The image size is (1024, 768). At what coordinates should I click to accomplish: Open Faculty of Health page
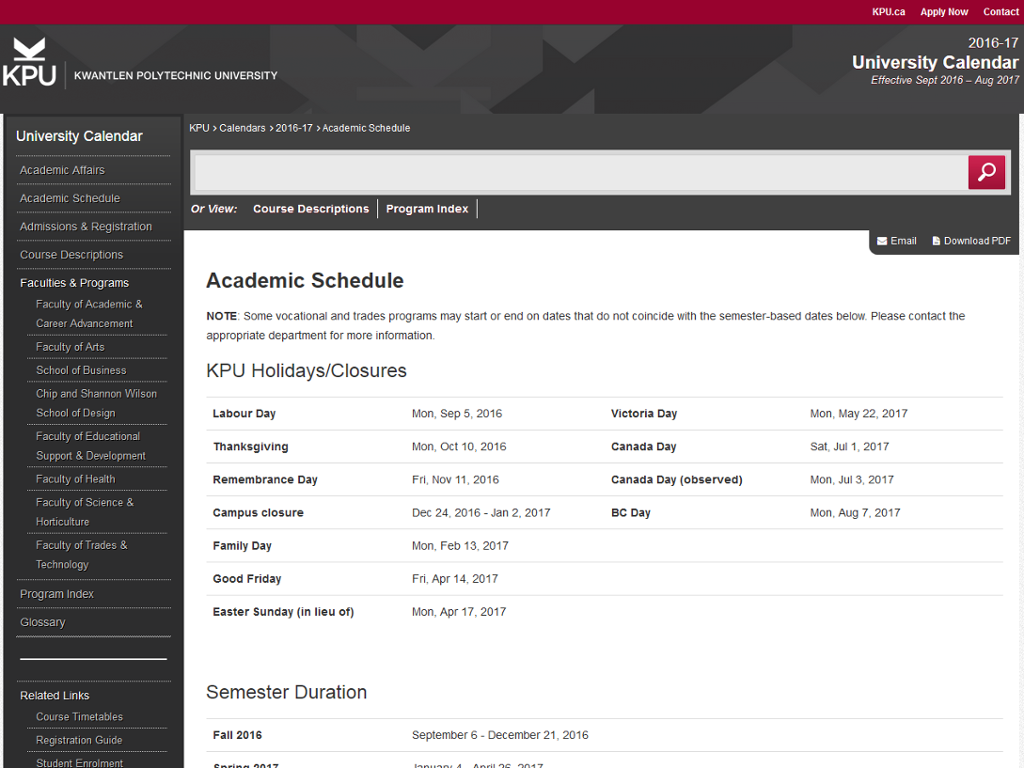pyautogui.click(x=75, y=479)
